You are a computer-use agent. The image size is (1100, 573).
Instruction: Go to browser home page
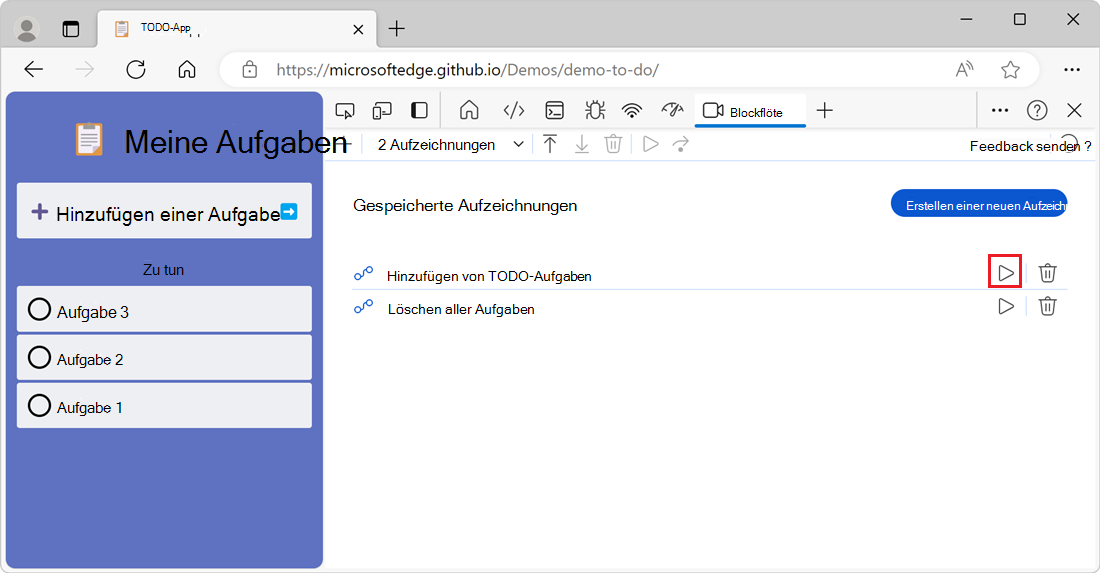click(187, 69)
